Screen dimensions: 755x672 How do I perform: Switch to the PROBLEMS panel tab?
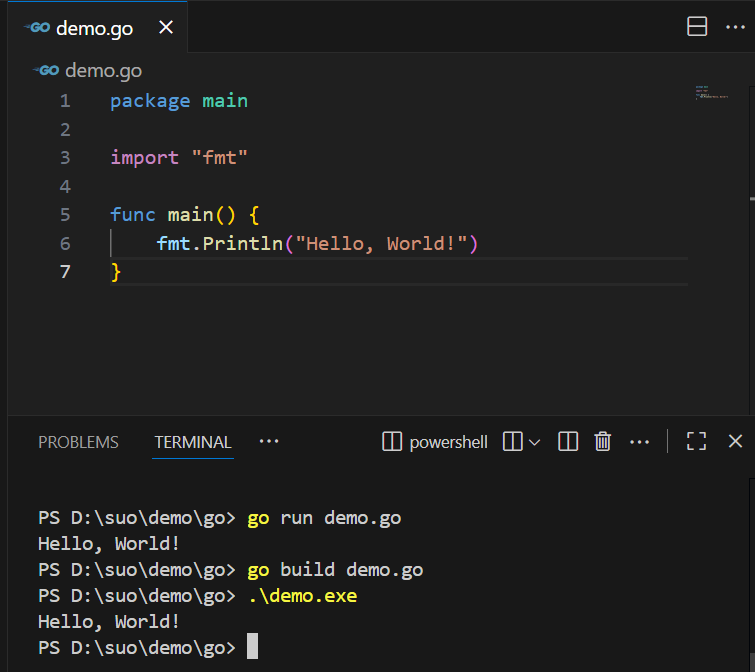(78, 442)
